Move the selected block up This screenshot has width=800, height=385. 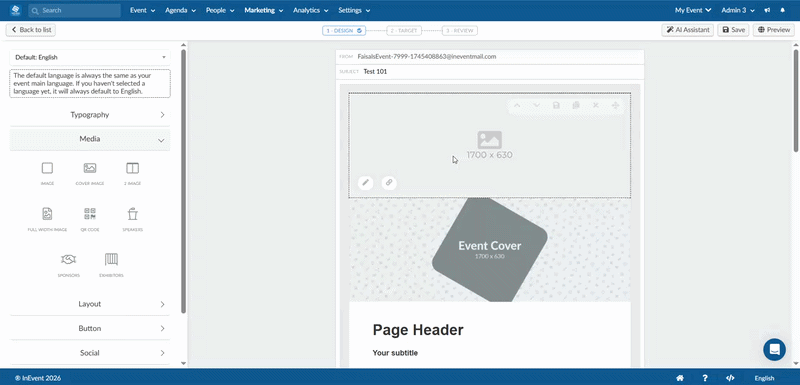517,105
